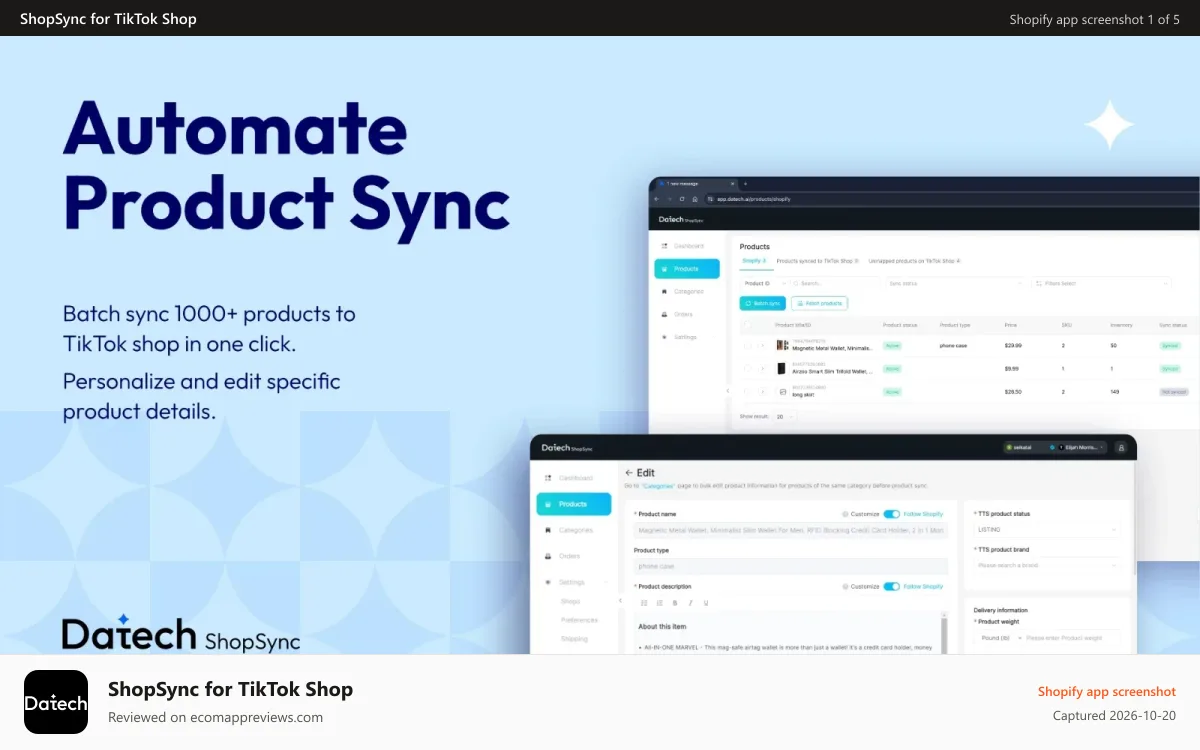This screenshot has height=750, width=1200.
Task: Click the Categories icon in Products window sidebar
Action: pos(664,291)
